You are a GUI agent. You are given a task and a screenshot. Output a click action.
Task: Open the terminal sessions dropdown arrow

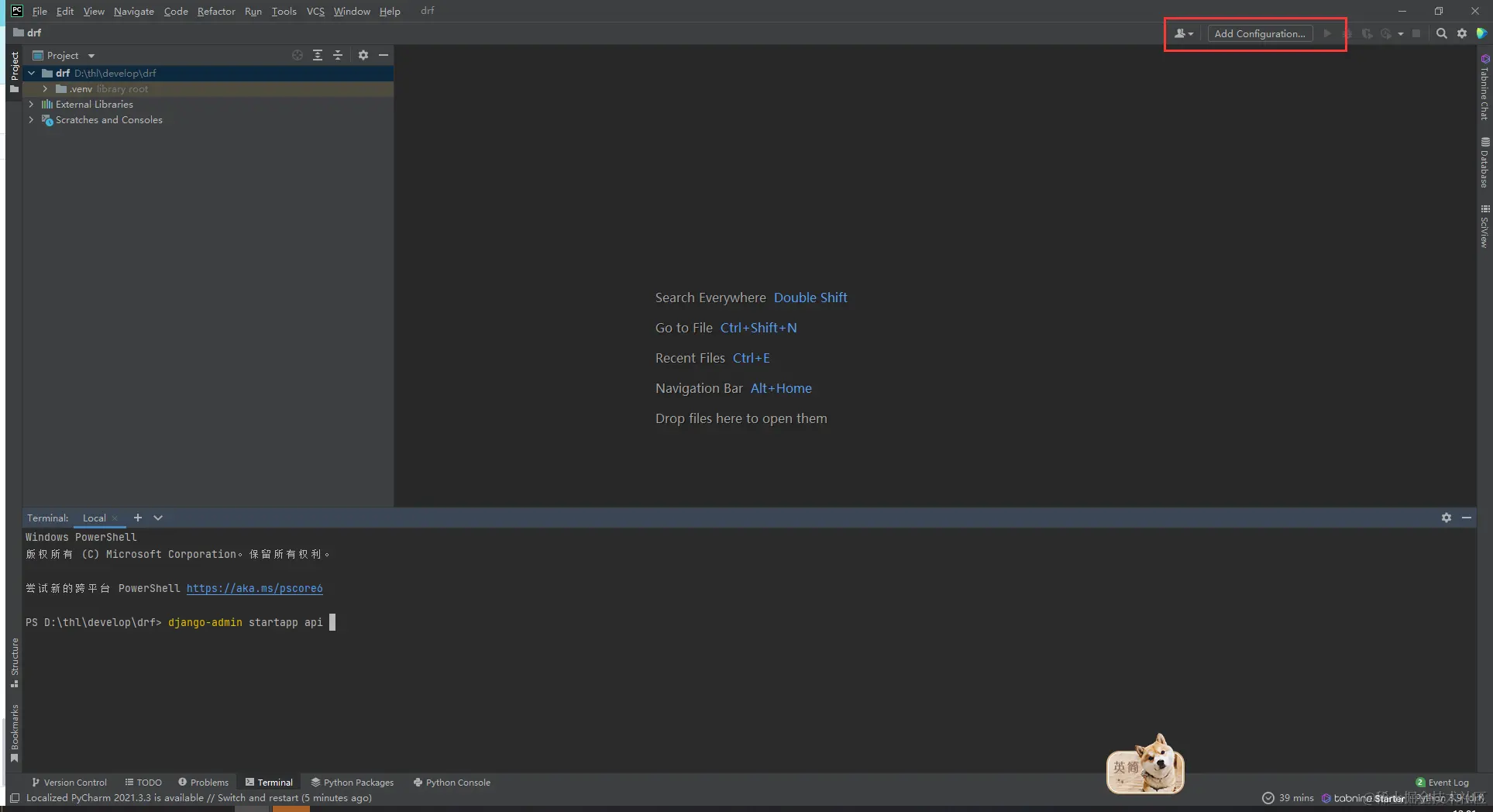158,518
